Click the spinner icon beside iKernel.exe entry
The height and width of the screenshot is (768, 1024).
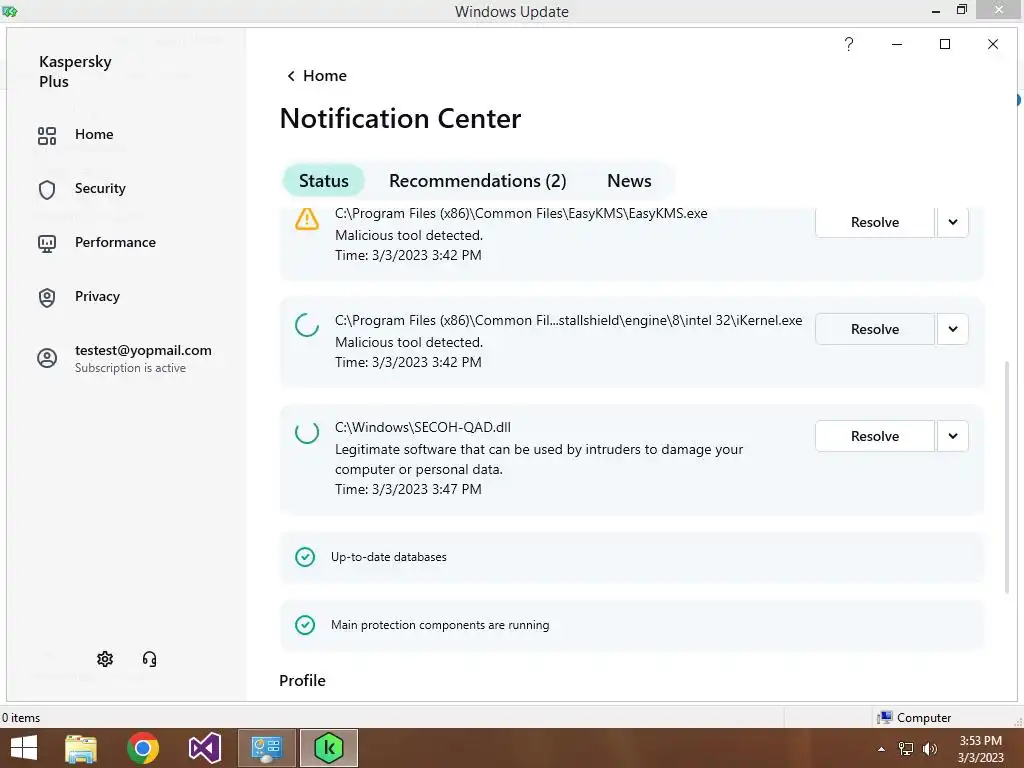(307, 325)
